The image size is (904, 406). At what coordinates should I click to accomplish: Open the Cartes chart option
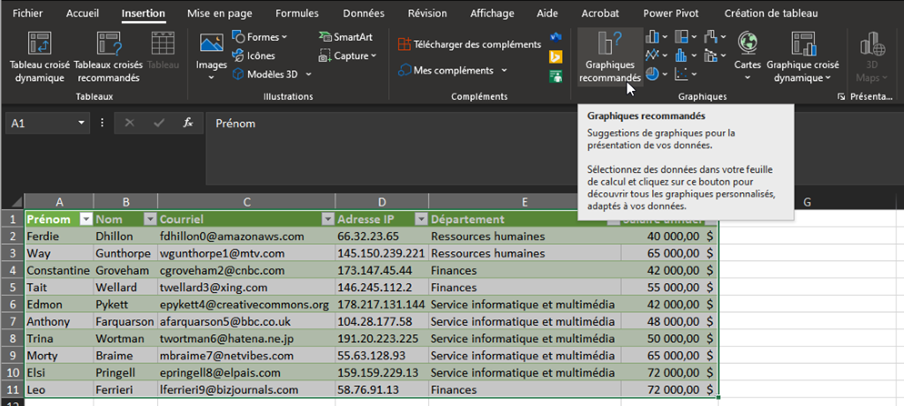(747, 44)
